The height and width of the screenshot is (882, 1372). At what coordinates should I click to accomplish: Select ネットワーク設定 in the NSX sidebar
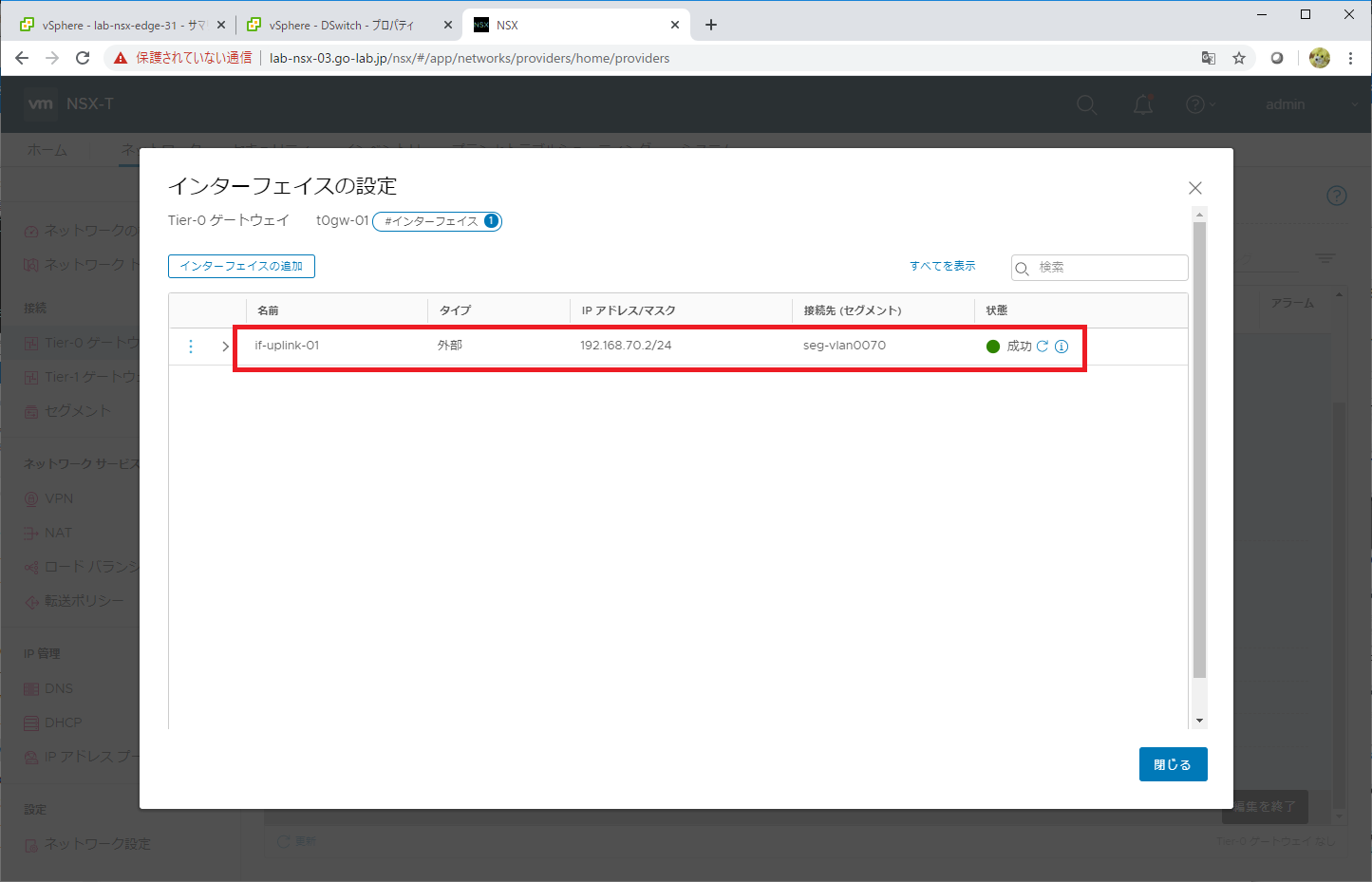click(x=97, y=844)
